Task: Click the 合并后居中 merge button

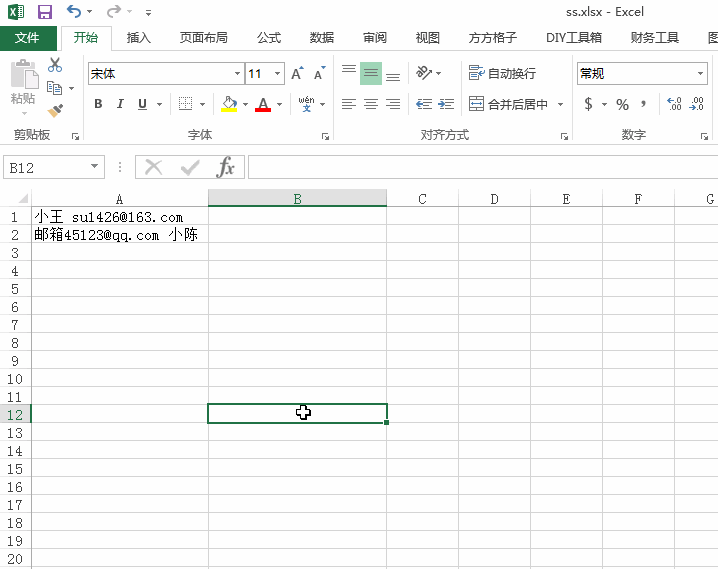Action: coord(509,104)
